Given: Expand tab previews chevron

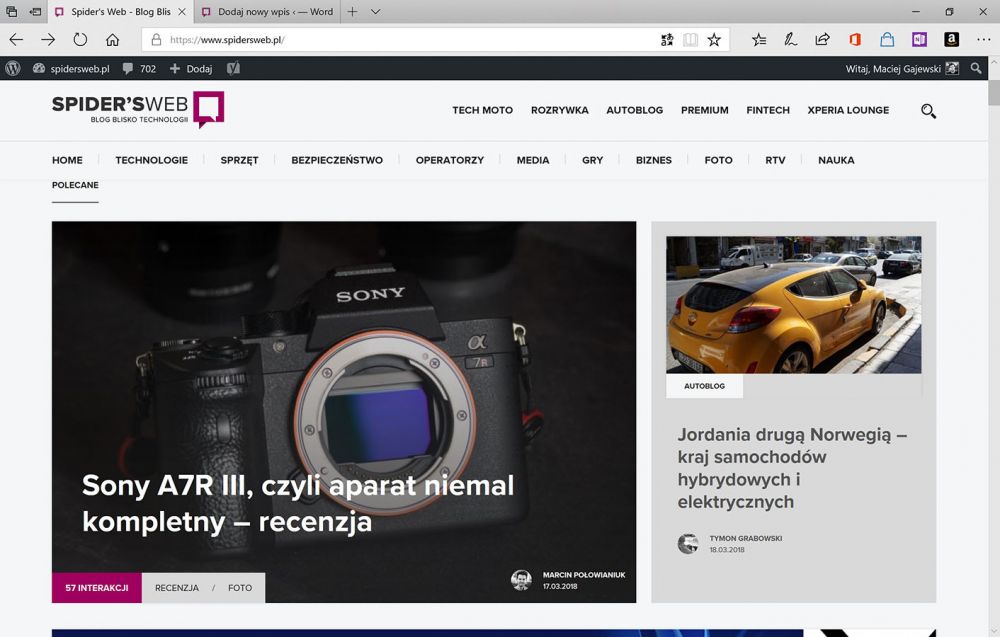Looking at the screenshot, I should [376, 11].
